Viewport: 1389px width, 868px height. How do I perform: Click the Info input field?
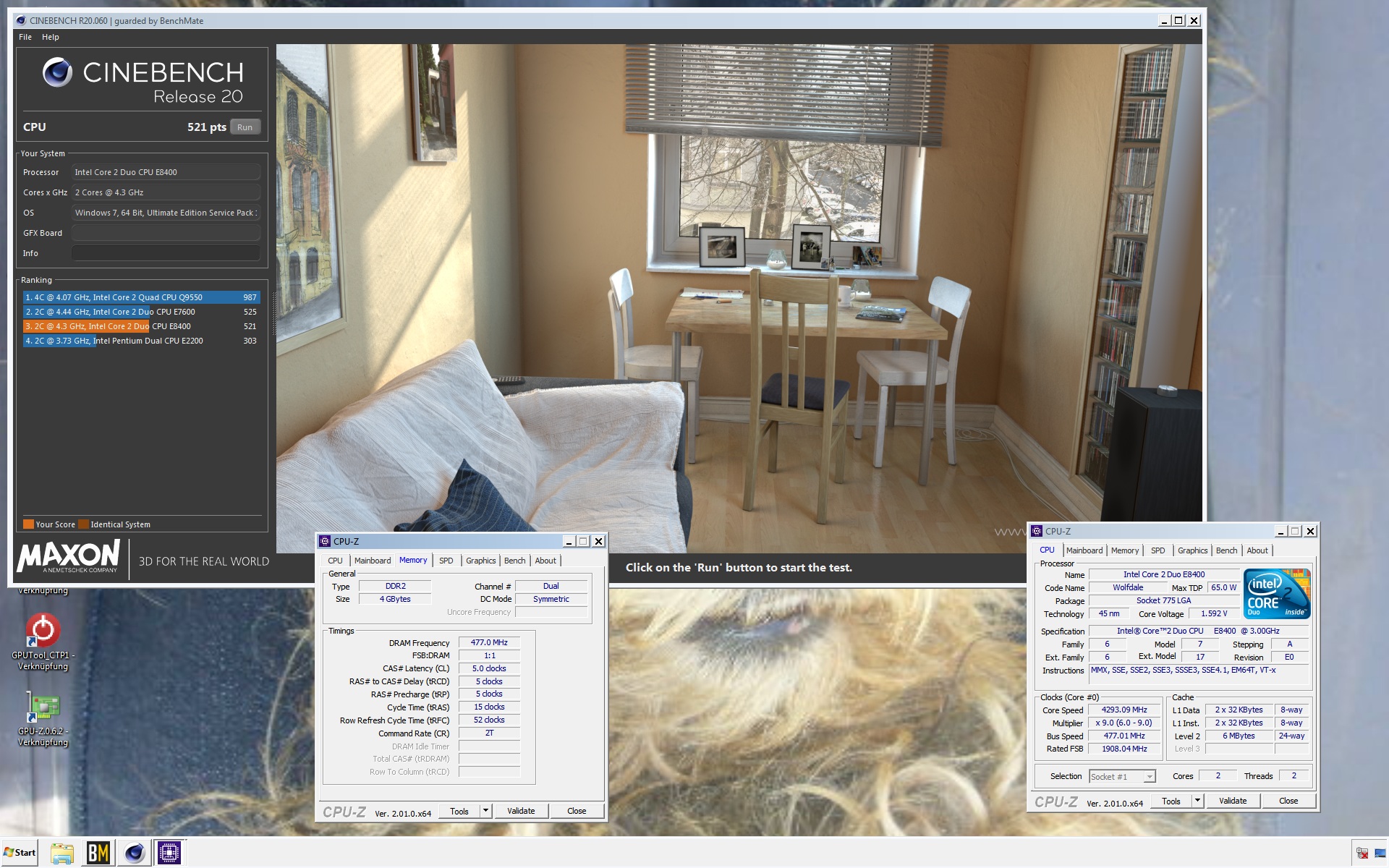click(x=166, y=253)
